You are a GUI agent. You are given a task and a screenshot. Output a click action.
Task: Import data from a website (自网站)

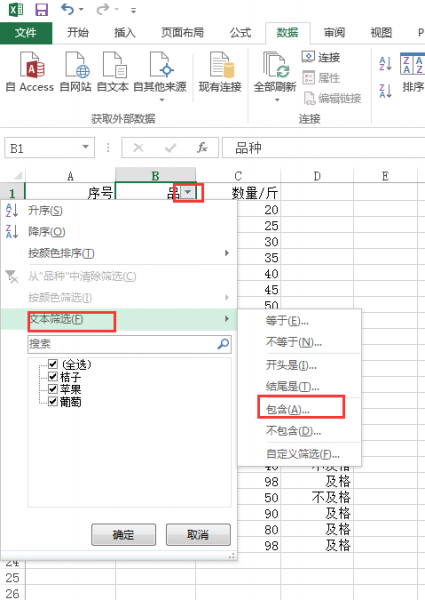pyautogui.click(x=76, y=72)
